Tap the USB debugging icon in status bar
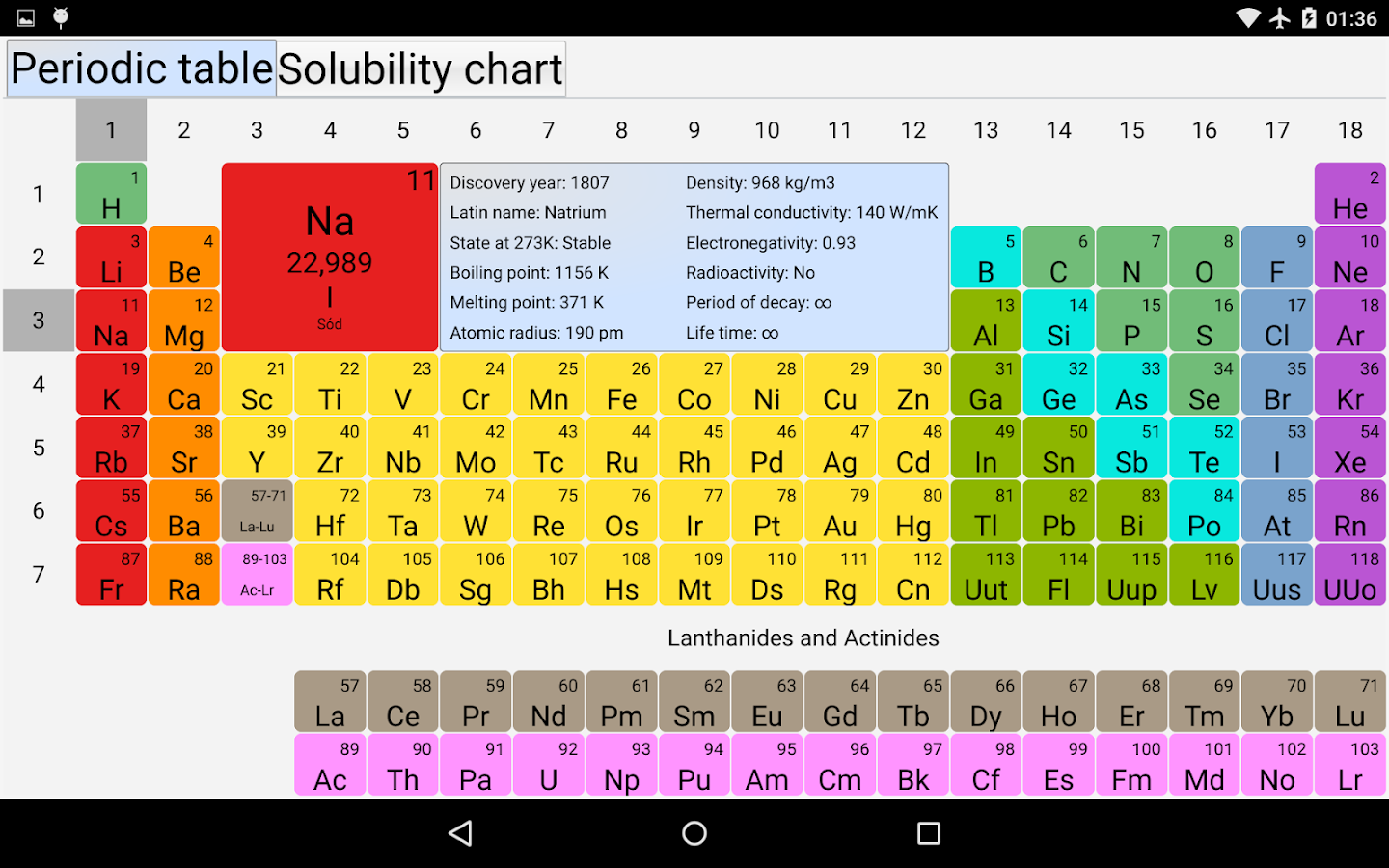 pyautogui.click(x=60, y=16)
